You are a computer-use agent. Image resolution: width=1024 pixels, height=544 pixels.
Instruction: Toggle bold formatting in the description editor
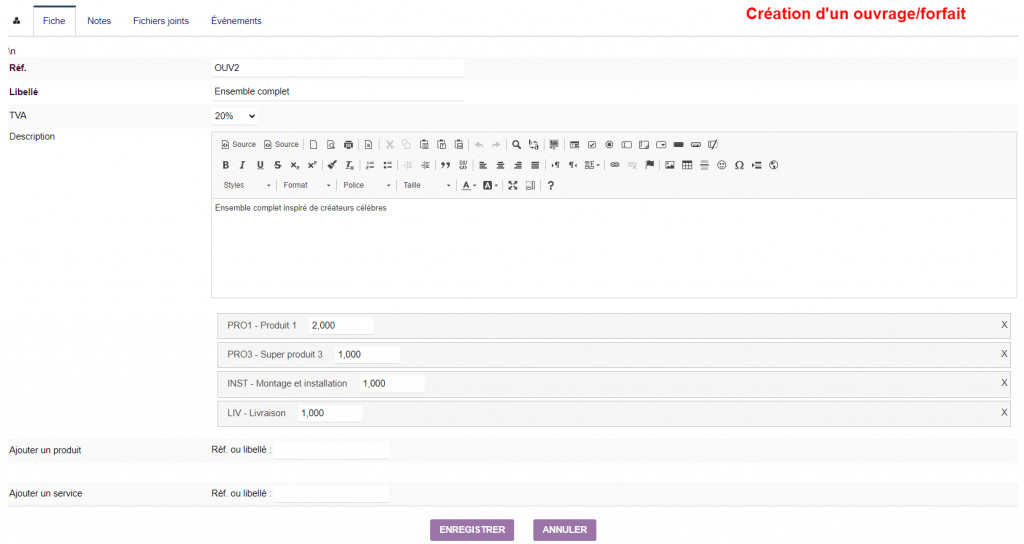[225, 165]
